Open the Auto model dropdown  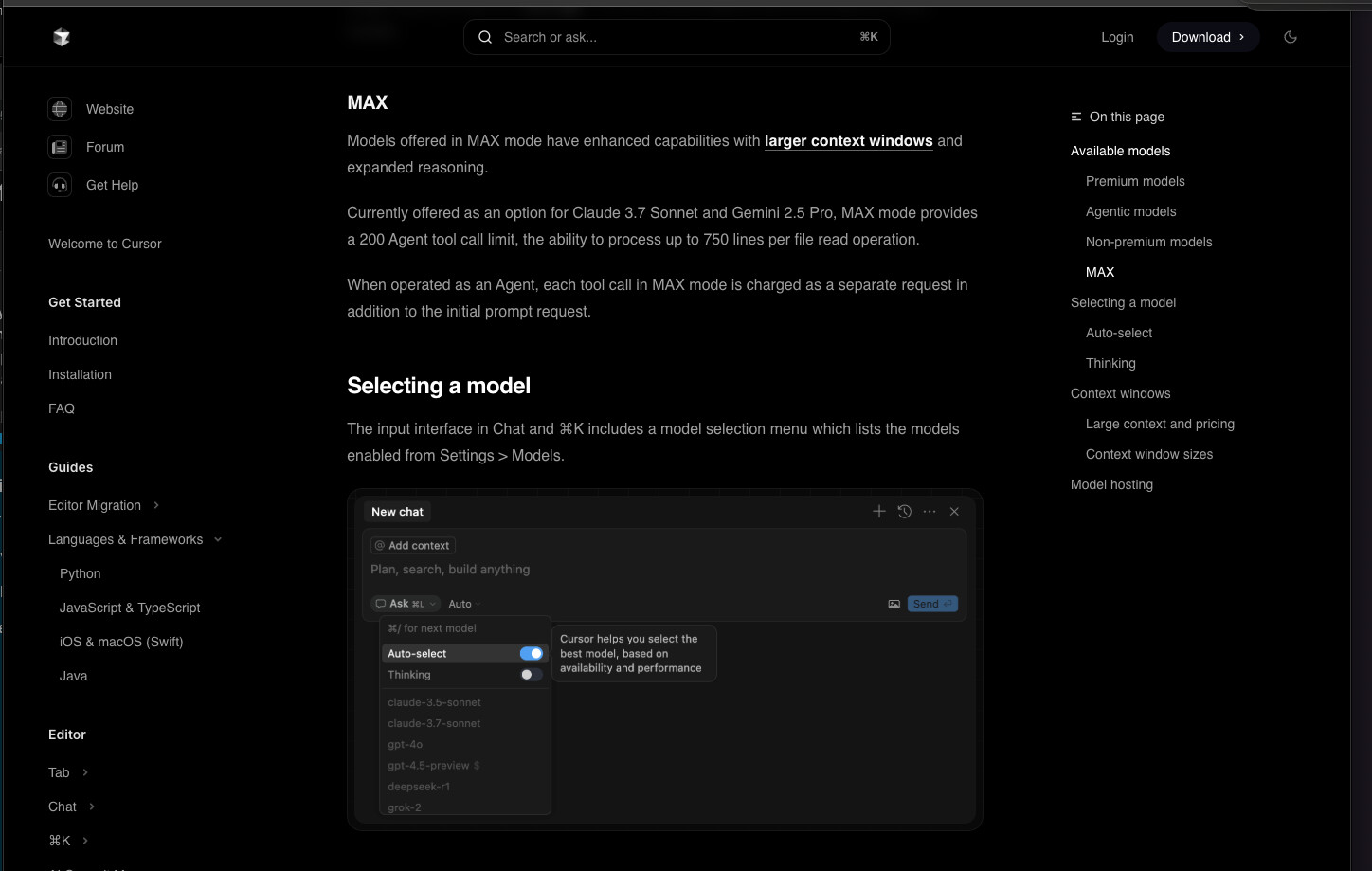pyautogui.click(x=464, y=604)
